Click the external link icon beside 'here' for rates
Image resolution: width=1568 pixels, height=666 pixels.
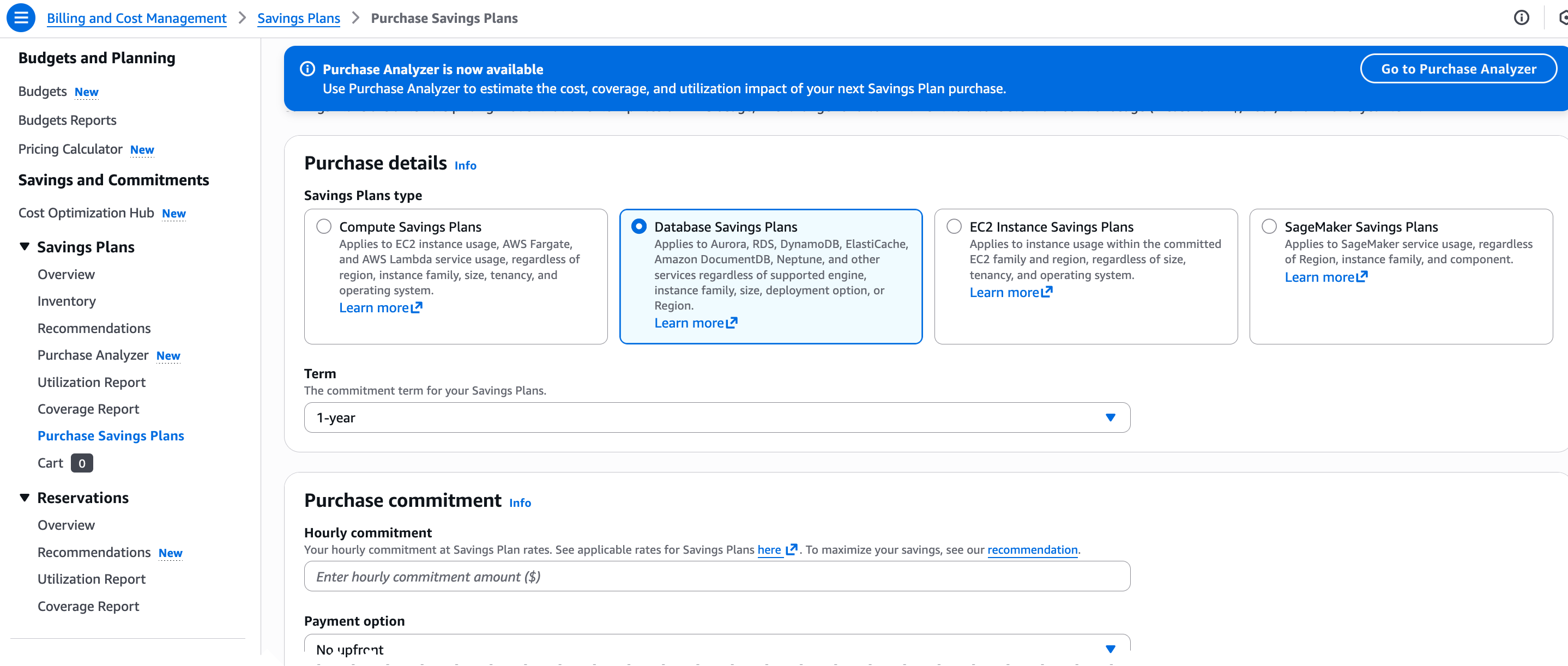pyautogui.click(x=791, y=550)
